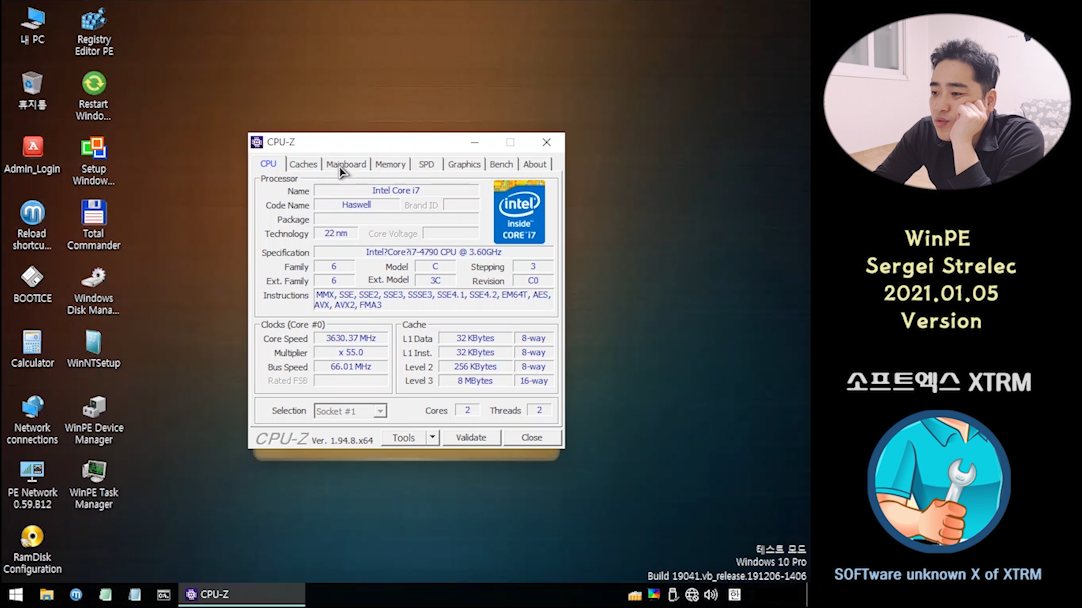The height and width of the screenshot is (608, 1082).
Task: Select the Calculator desktop icon
Action: click(32, 349)
